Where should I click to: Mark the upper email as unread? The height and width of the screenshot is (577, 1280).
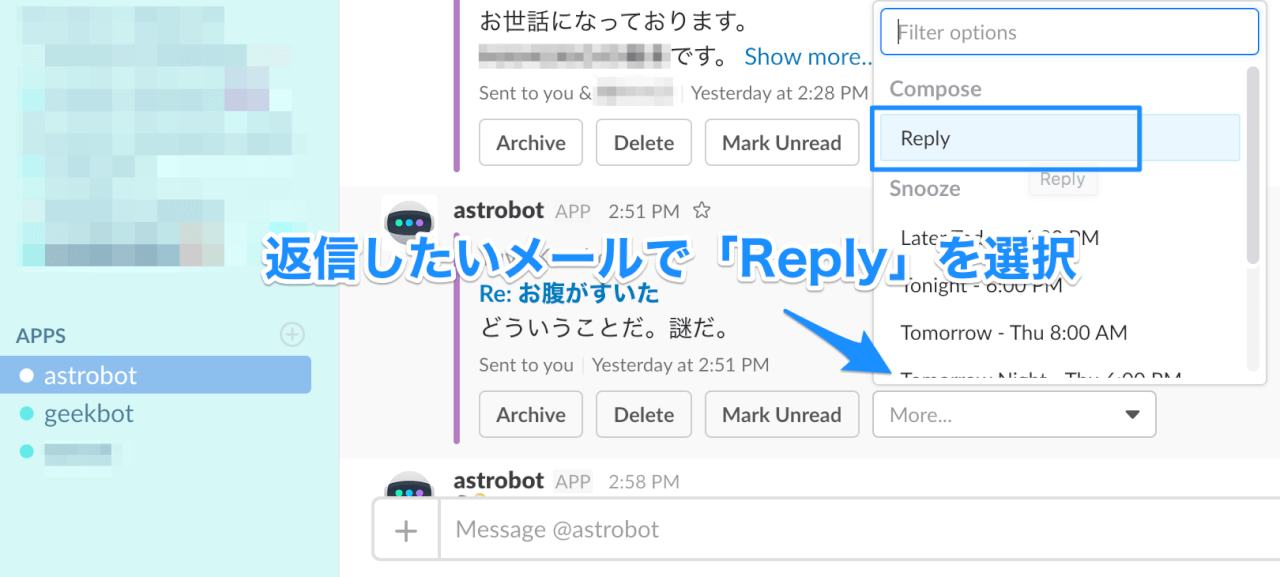point(782,143)
